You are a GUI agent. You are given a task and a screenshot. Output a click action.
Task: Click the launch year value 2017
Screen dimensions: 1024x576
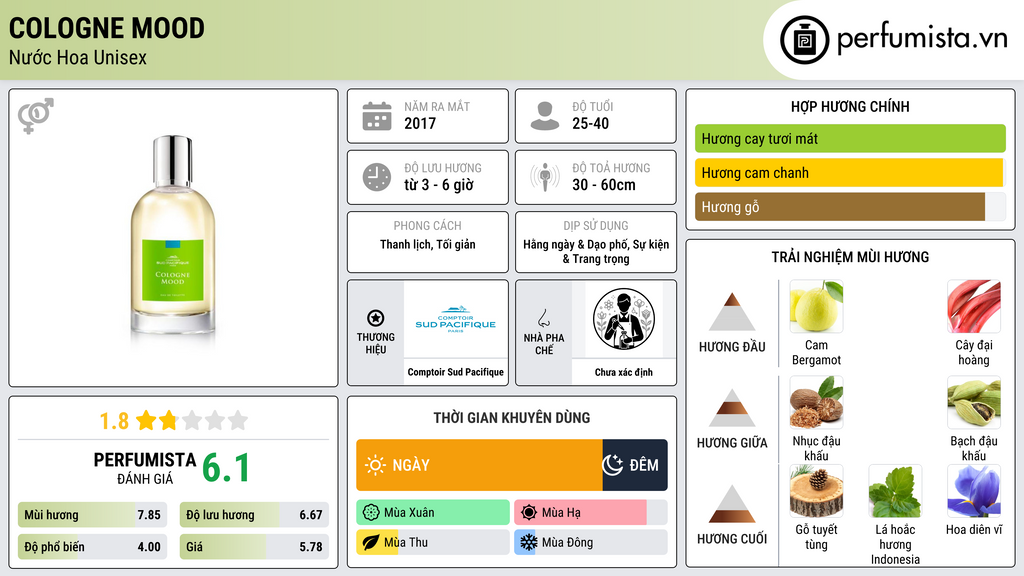[420, 123]
